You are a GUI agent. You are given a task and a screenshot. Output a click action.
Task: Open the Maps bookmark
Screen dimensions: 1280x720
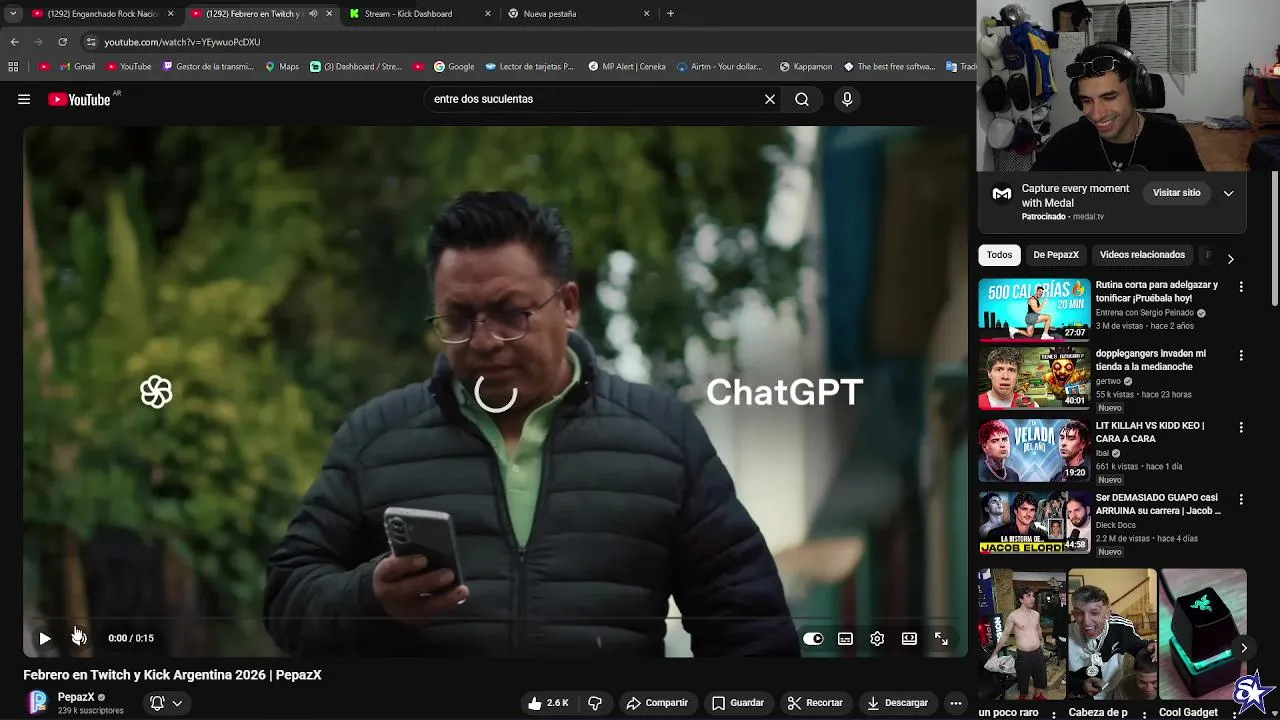coord(281,67)
